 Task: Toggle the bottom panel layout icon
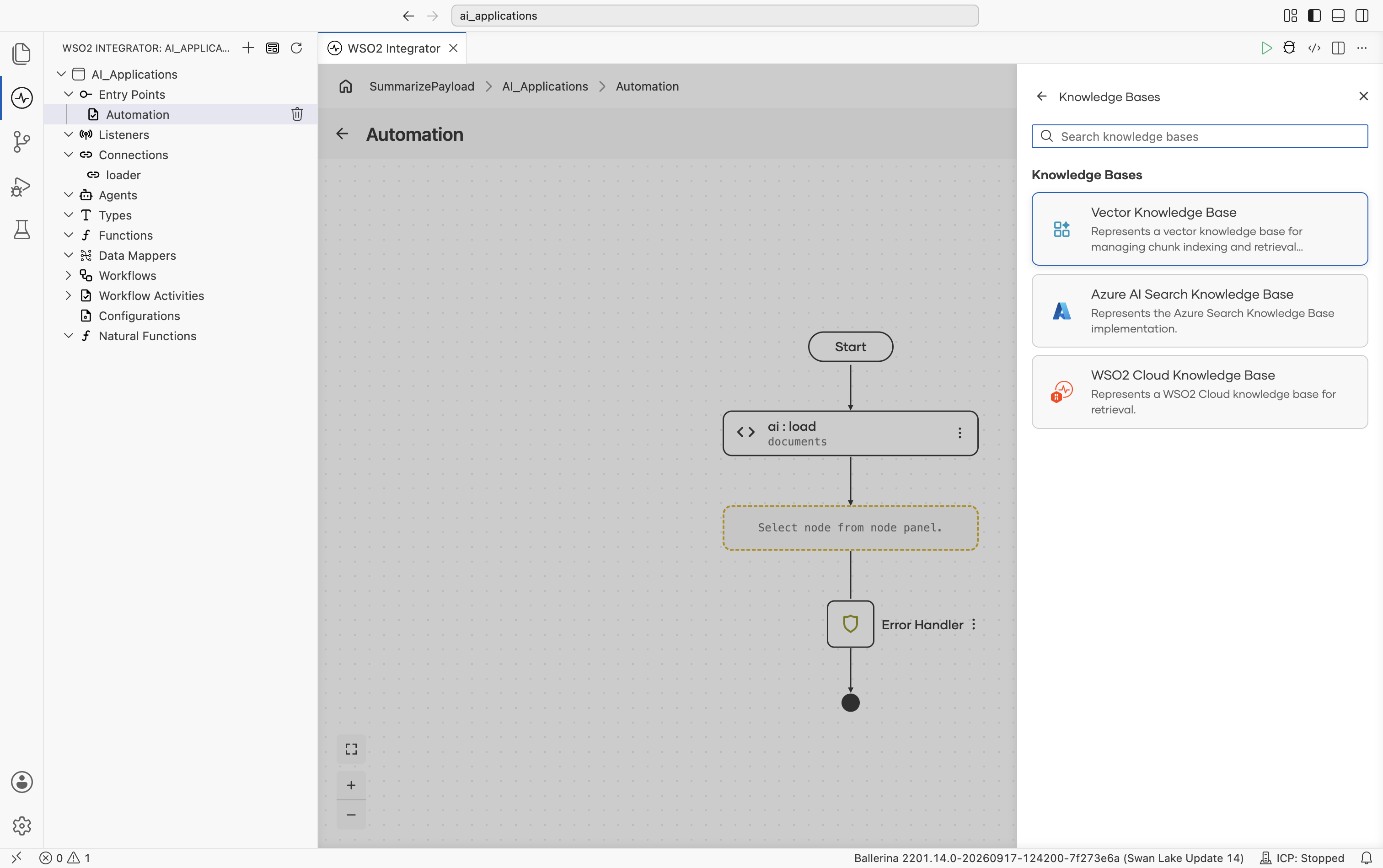tap(1338, 16)
